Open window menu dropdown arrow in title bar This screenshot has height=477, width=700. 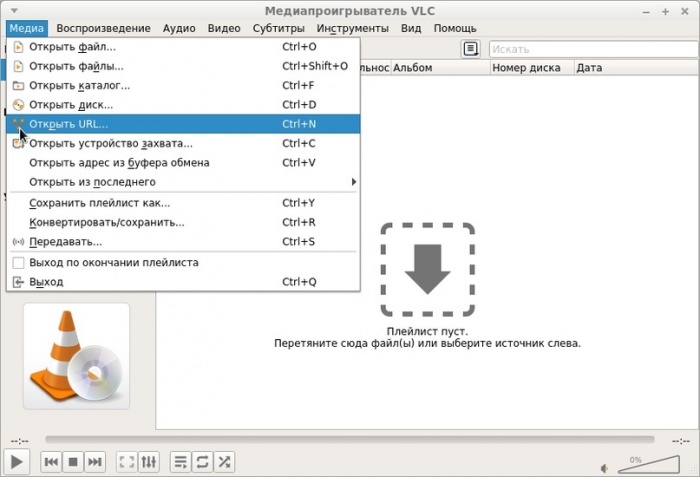pos(14,10)
